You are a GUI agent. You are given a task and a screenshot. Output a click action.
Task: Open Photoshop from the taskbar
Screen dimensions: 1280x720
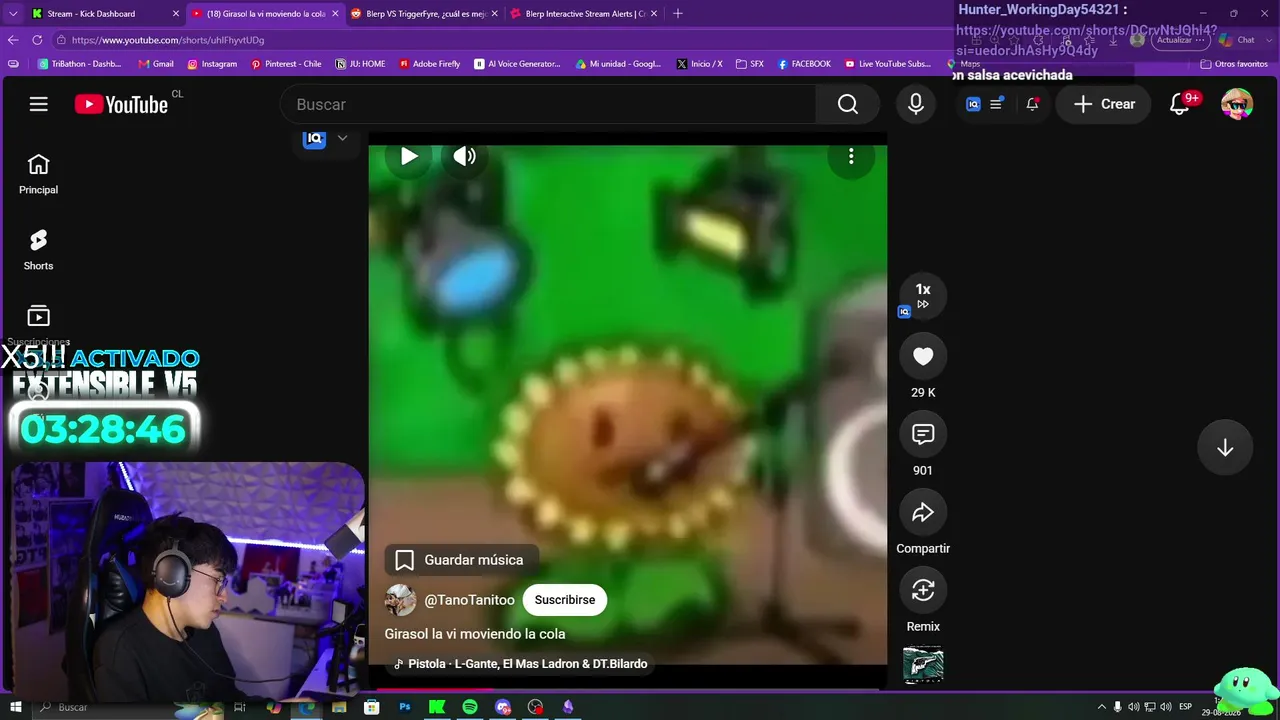pos(405,707)
